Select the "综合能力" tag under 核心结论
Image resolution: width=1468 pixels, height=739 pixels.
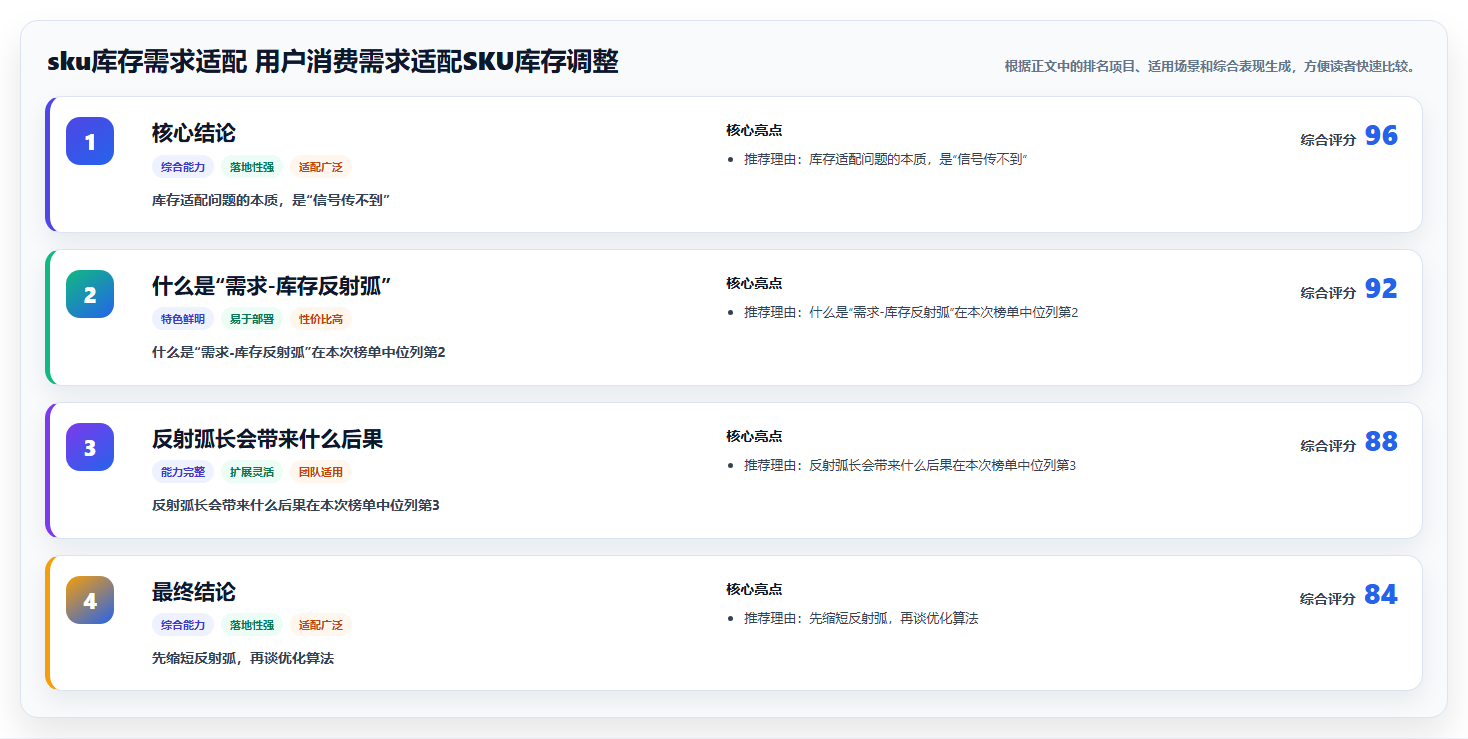click(x=183, y=167)
